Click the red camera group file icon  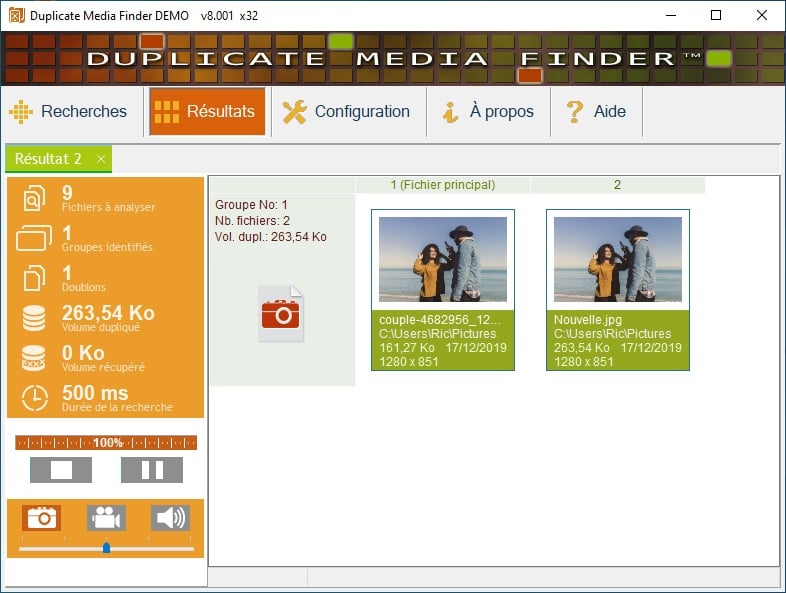(x=281, y=314)
